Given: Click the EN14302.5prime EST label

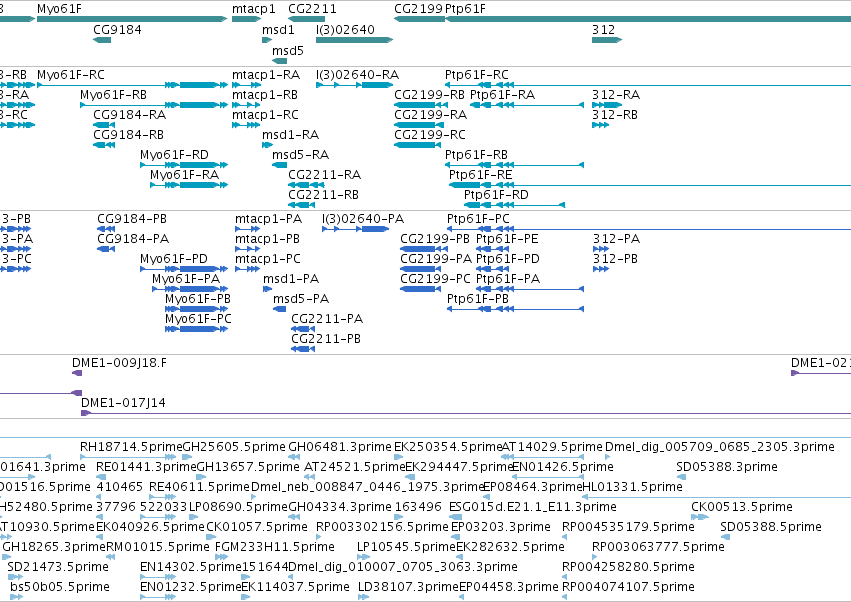Looking at the screenshot, I should 190,567.
